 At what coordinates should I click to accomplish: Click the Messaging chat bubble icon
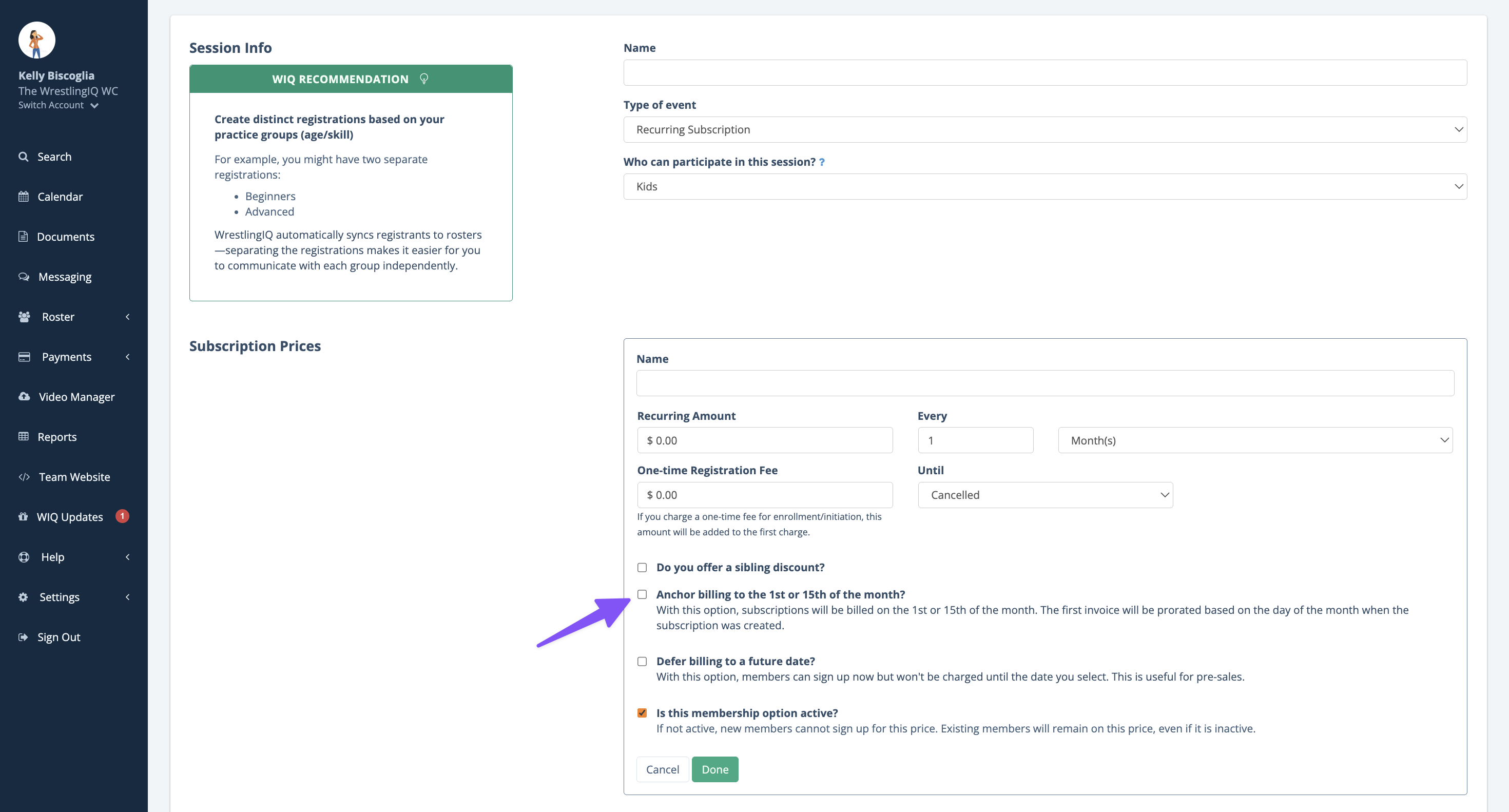(x=24, y=277)
